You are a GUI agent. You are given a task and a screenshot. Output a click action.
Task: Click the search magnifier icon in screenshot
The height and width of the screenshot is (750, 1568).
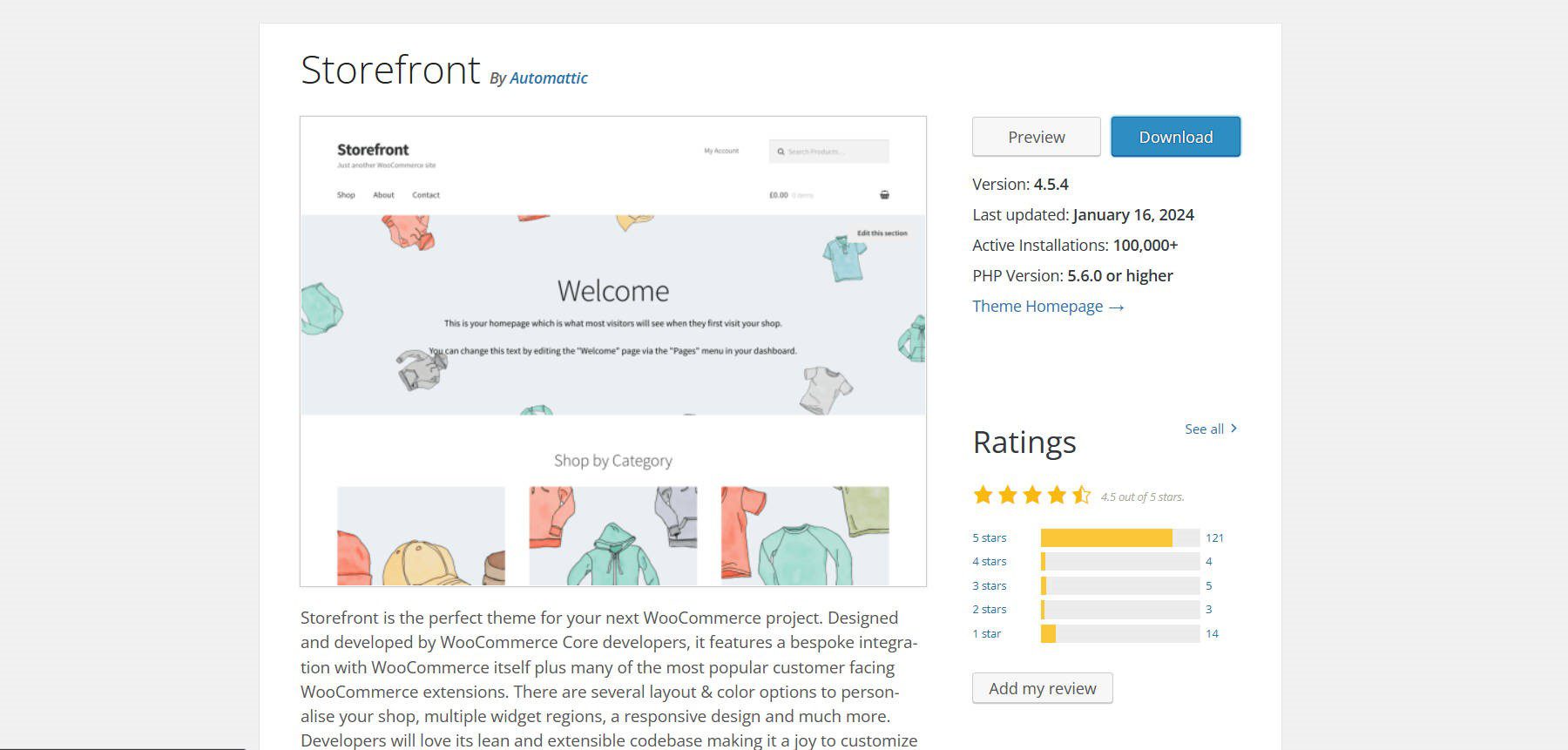click(x=781, y=152)
